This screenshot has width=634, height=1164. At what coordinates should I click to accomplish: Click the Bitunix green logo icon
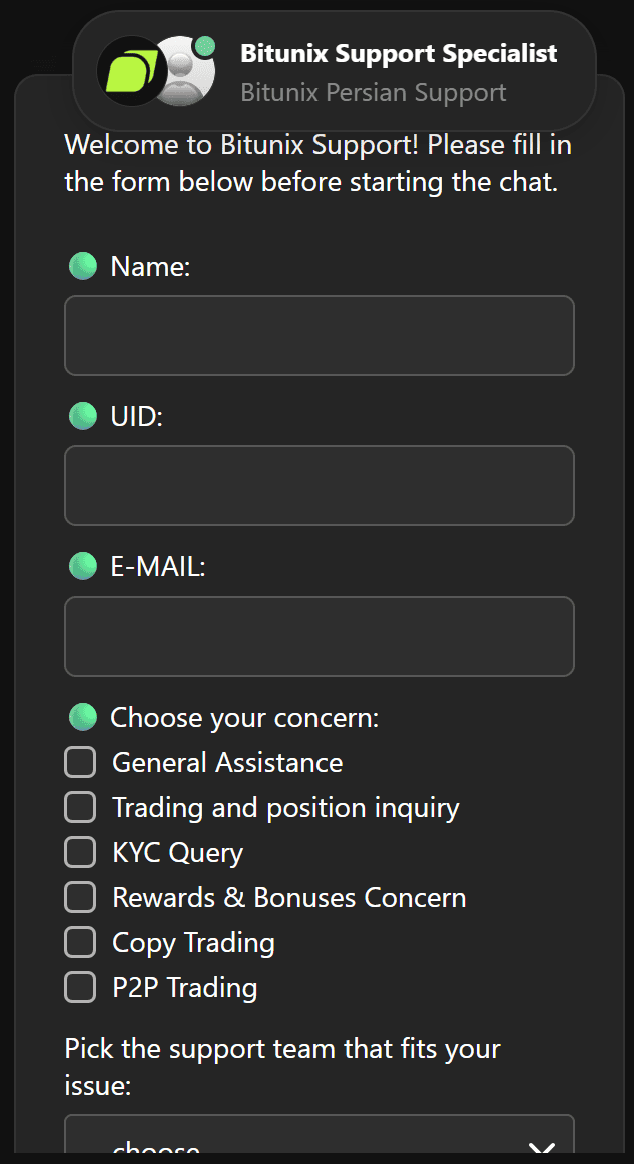tap(131, 70)
